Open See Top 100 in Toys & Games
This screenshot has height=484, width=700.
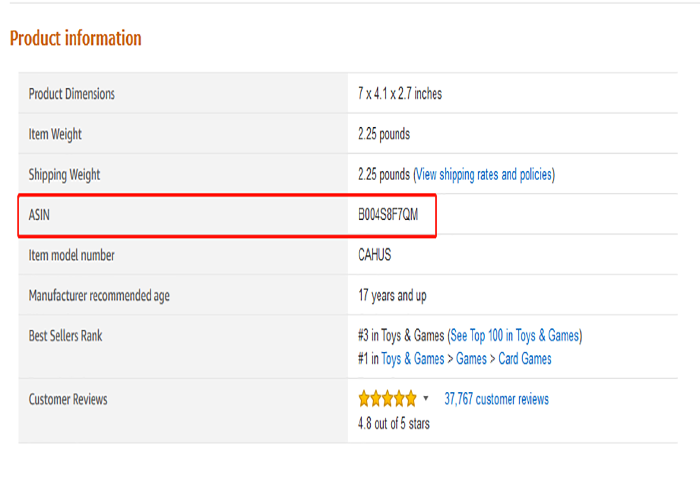click(515, 336)
